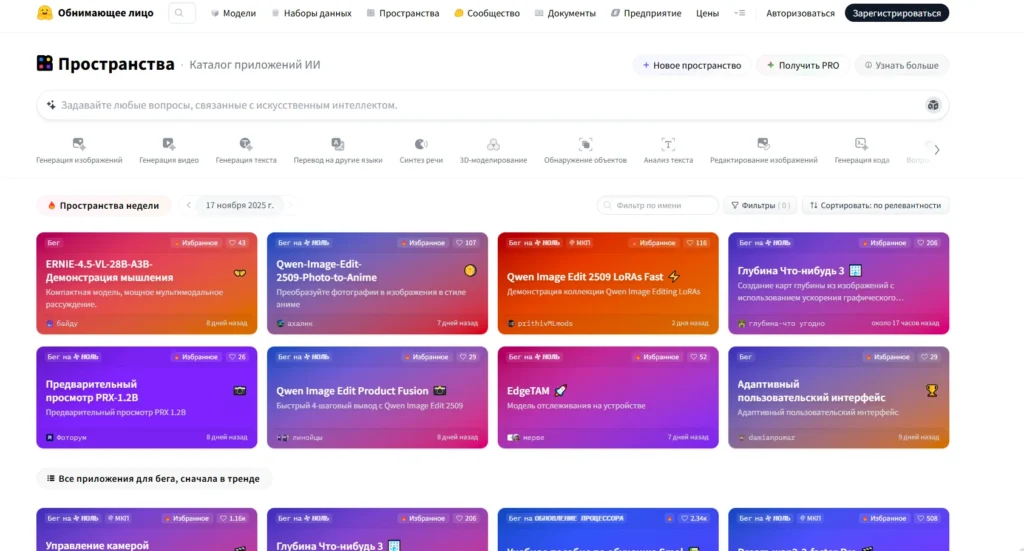Toggle the heart on the EdgeTAM card
Image resolution: width=1024 pixels, height=551 pixels.
(x=698, y=357)
